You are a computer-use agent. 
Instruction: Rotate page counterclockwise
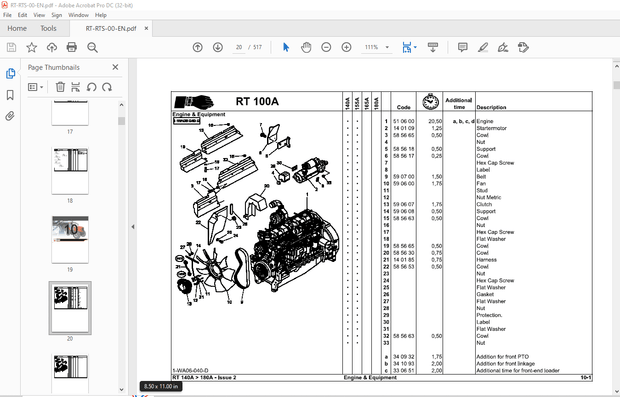[91, 87]
